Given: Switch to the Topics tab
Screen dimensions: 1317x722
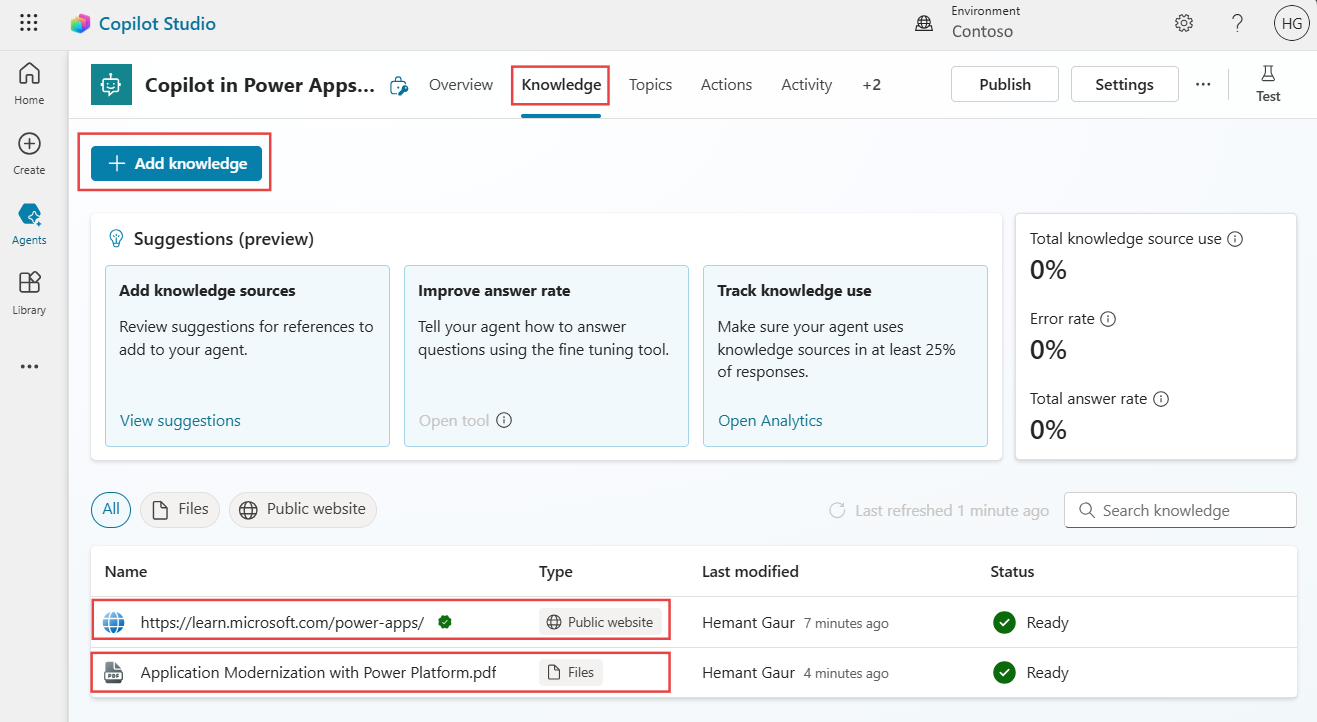Looking at the screenshot, I should tap(650, 85).
